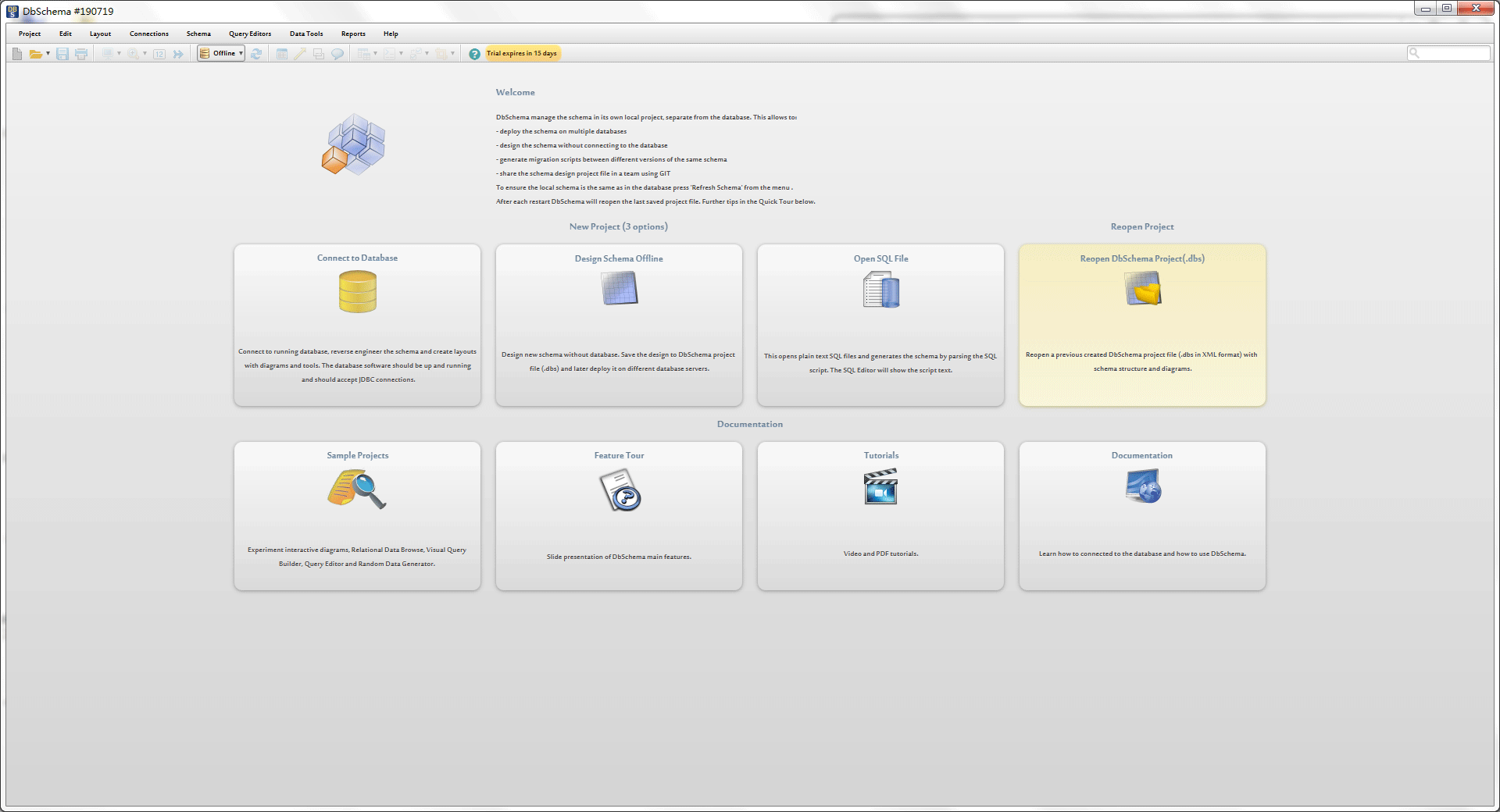This screenshot has width=1500, height=812.
Task: Click the Documentation globe monitor icon
Action: (1144, 486)
